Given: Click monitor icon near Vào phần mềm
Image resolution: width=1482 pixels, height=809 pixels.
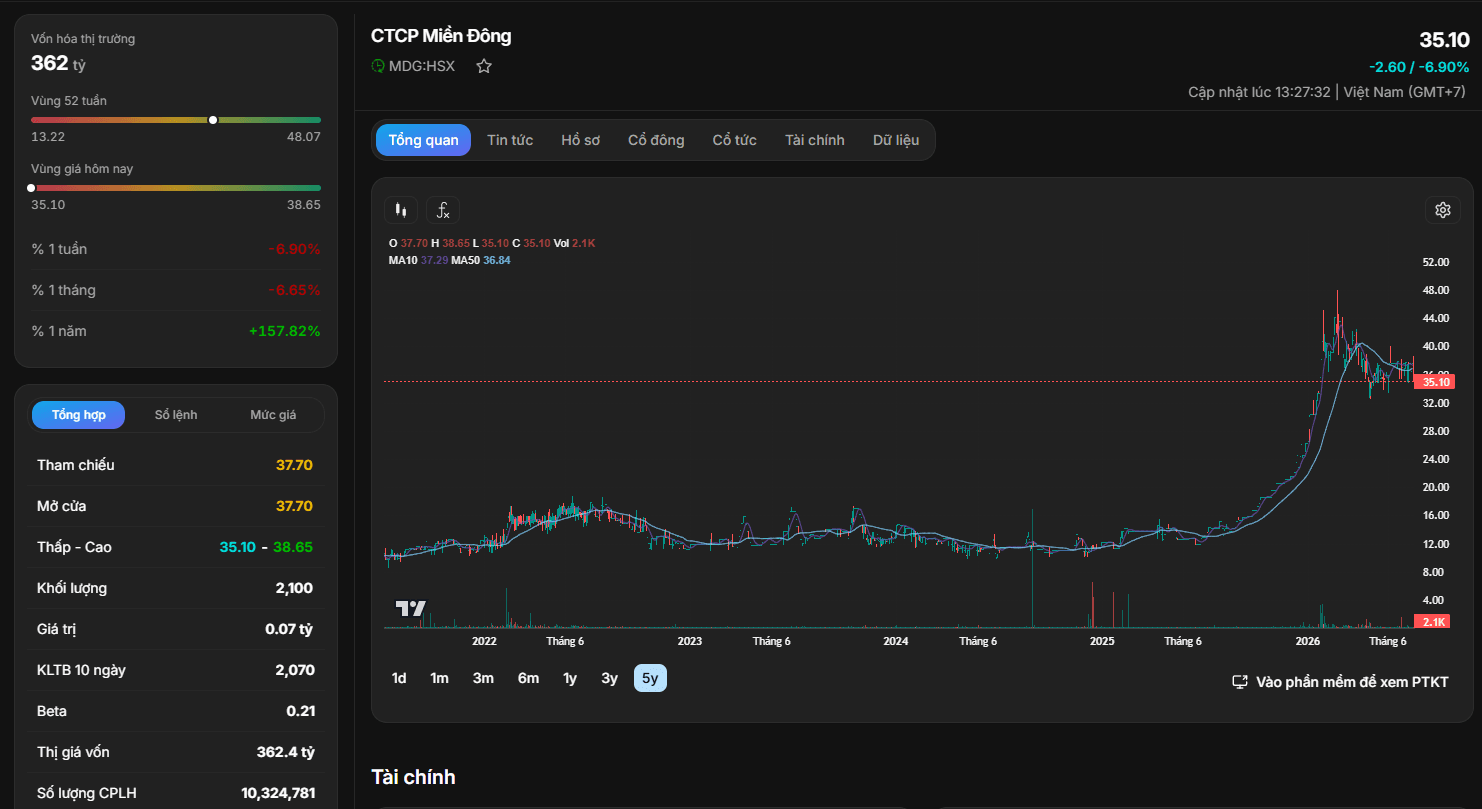Looking at the screenshot, I should tap(1240, 682).
